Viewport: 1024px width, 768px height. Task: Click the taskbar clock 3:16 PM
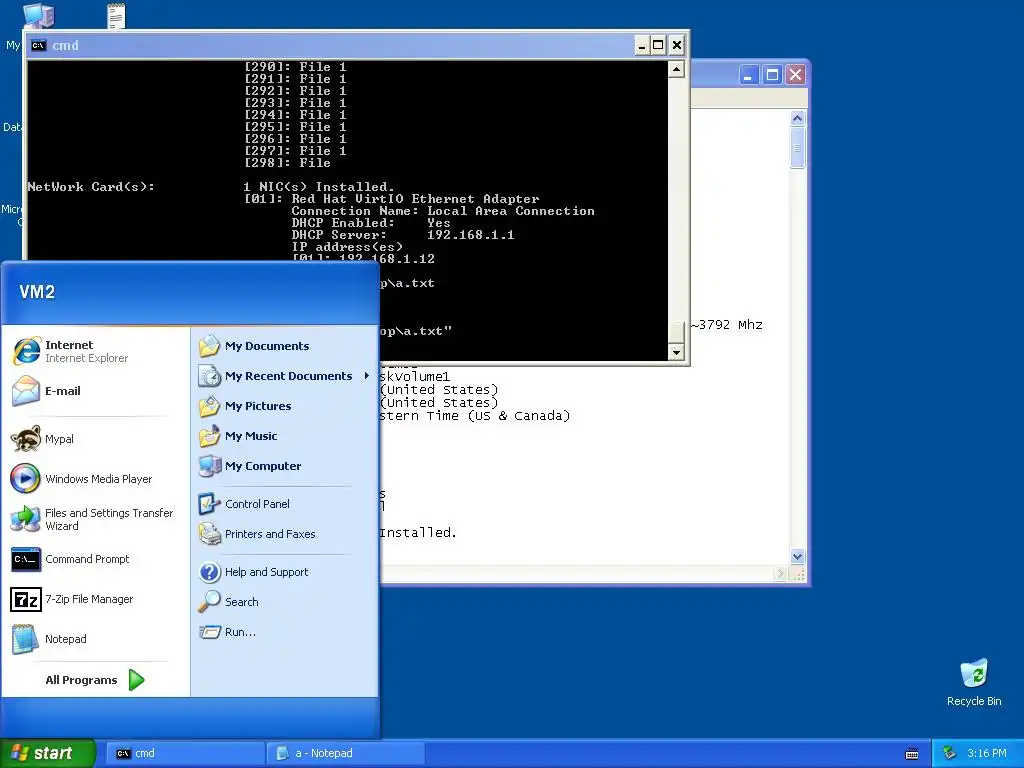tap(986, 753)
